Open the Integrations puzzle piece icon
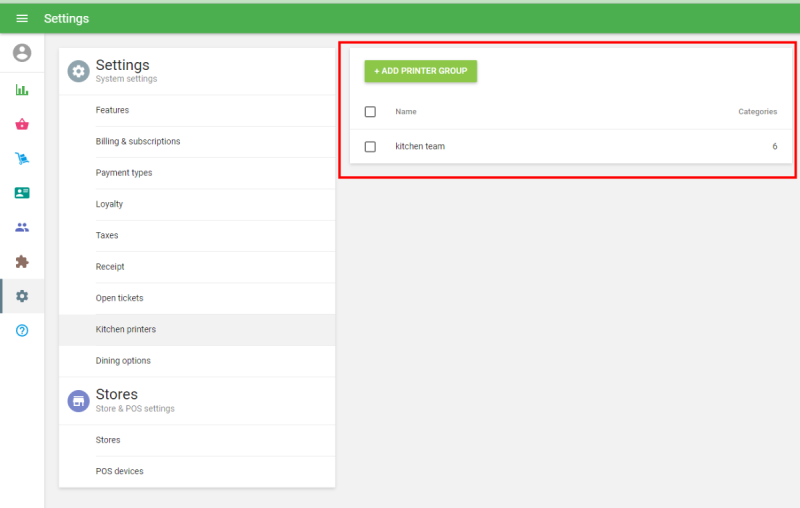The width and height of the screenshot is (800, 508). click(22, 261)
